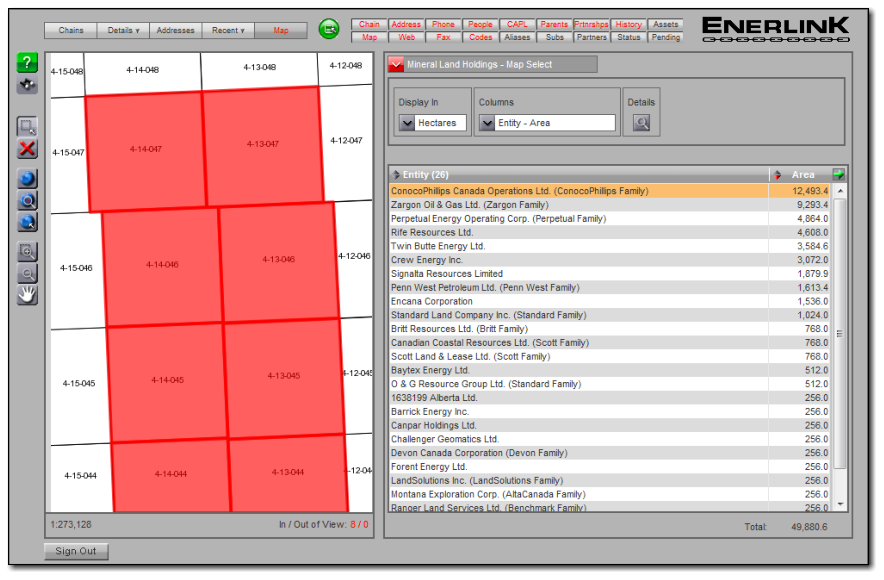Viewport: 884px width, 580px height.
Task: Switch to the History tab
Action: (629, 24)
